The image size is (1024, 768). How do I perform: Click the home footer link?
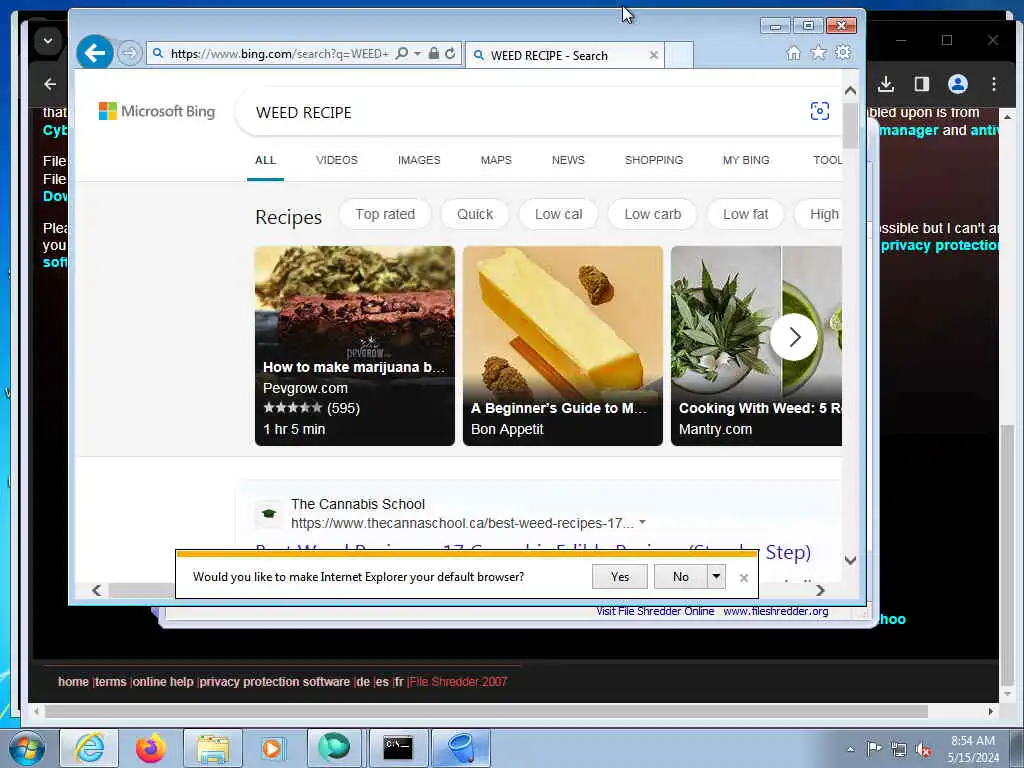tap(73, 682)
